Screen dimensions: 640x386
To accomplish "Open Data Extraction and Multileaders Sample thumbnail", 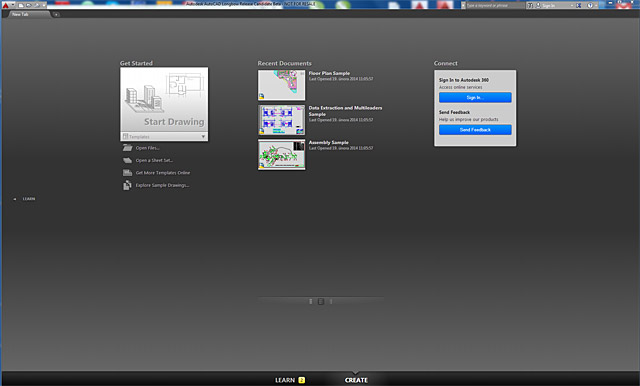I will coord(281,120).
